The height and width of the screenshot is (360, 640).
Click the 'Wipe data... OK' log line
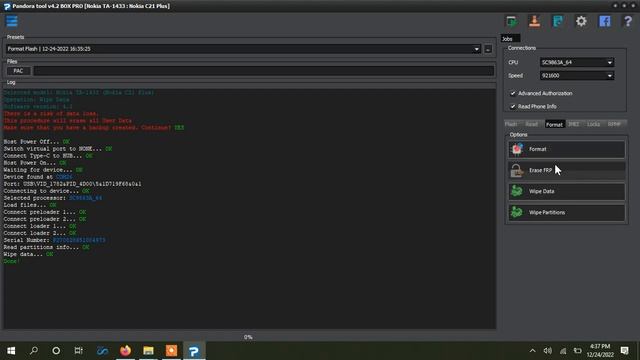(x=28, y=254)
